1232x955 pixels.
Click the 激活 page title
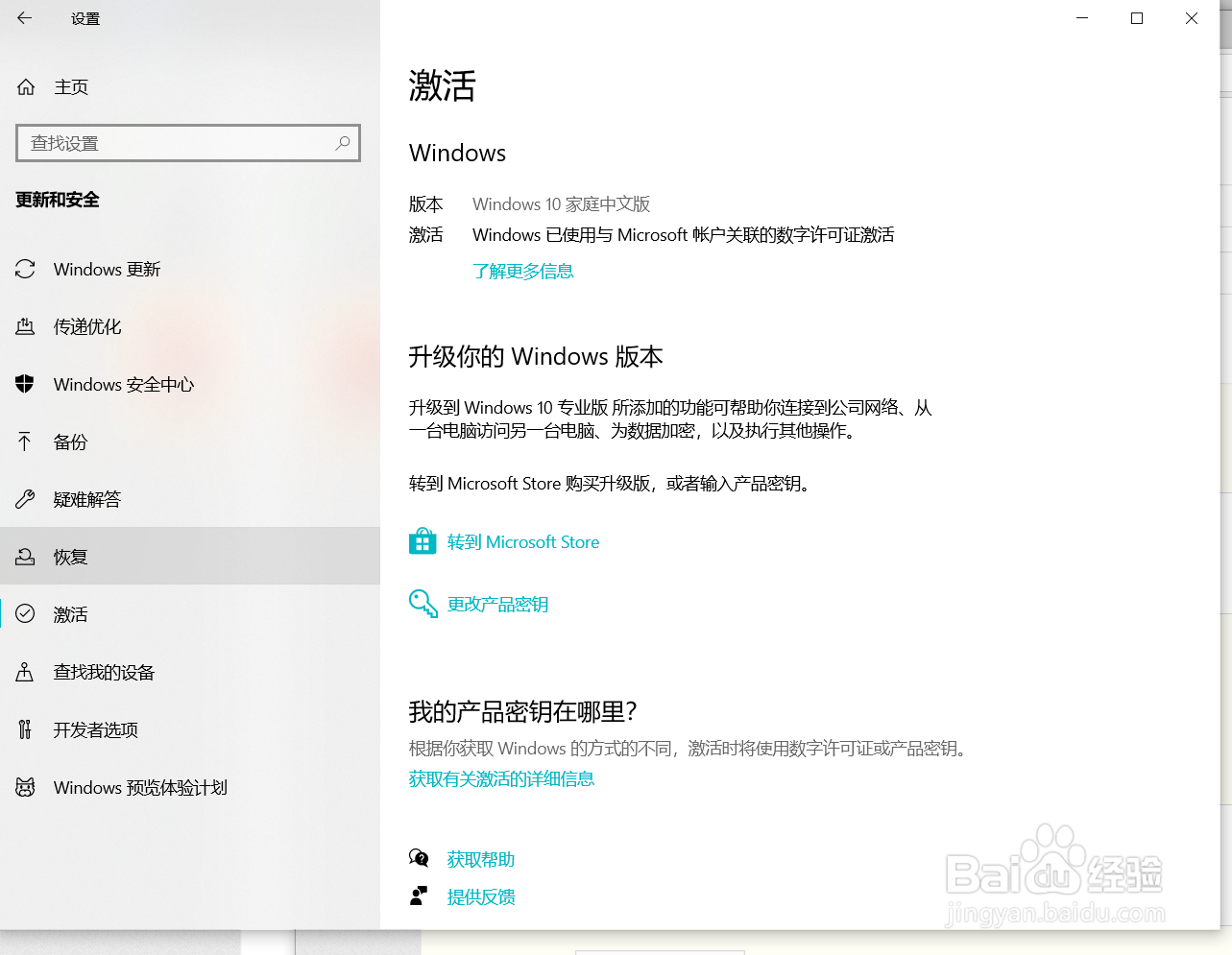(443, 85)
